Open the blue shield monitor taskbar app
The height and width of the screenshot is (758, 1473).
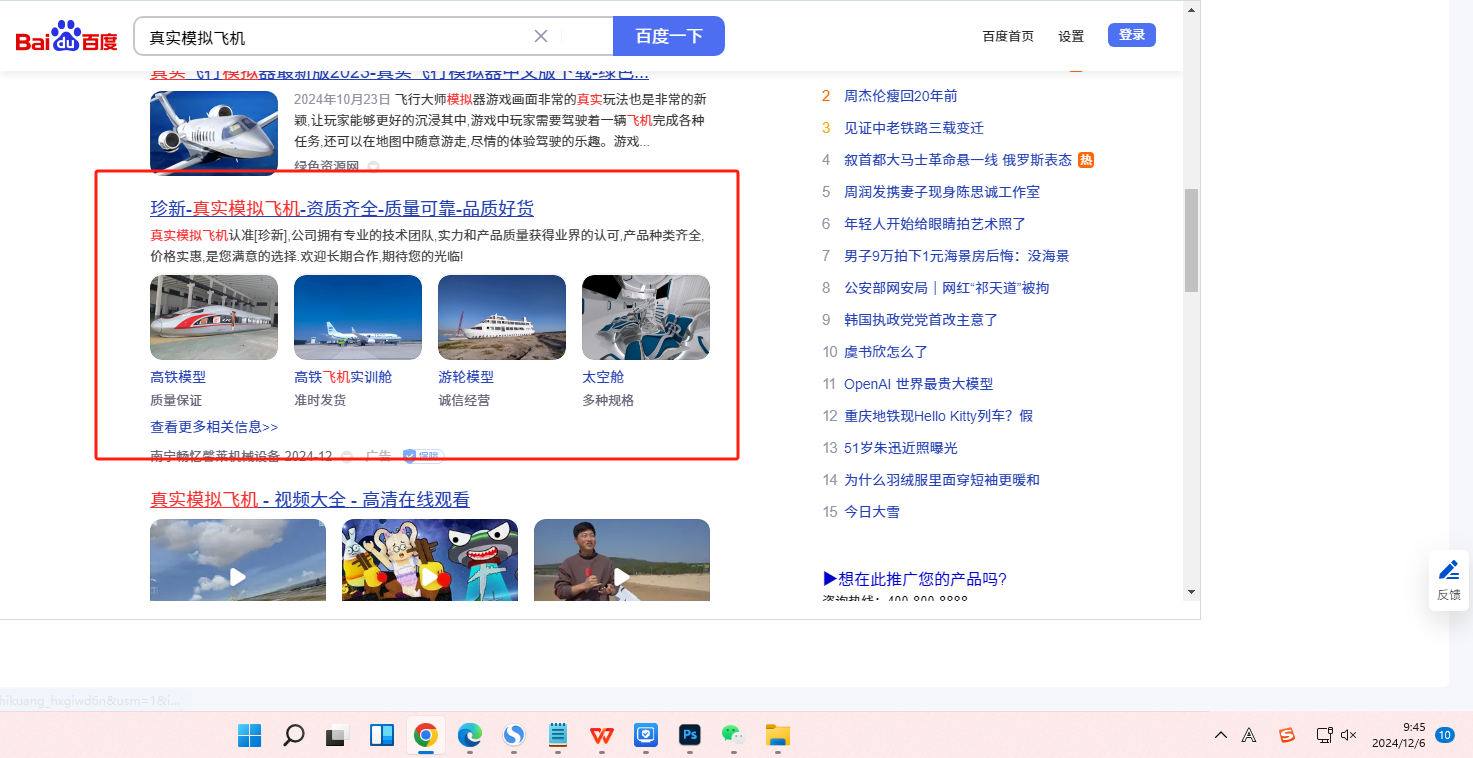(646, 736)
